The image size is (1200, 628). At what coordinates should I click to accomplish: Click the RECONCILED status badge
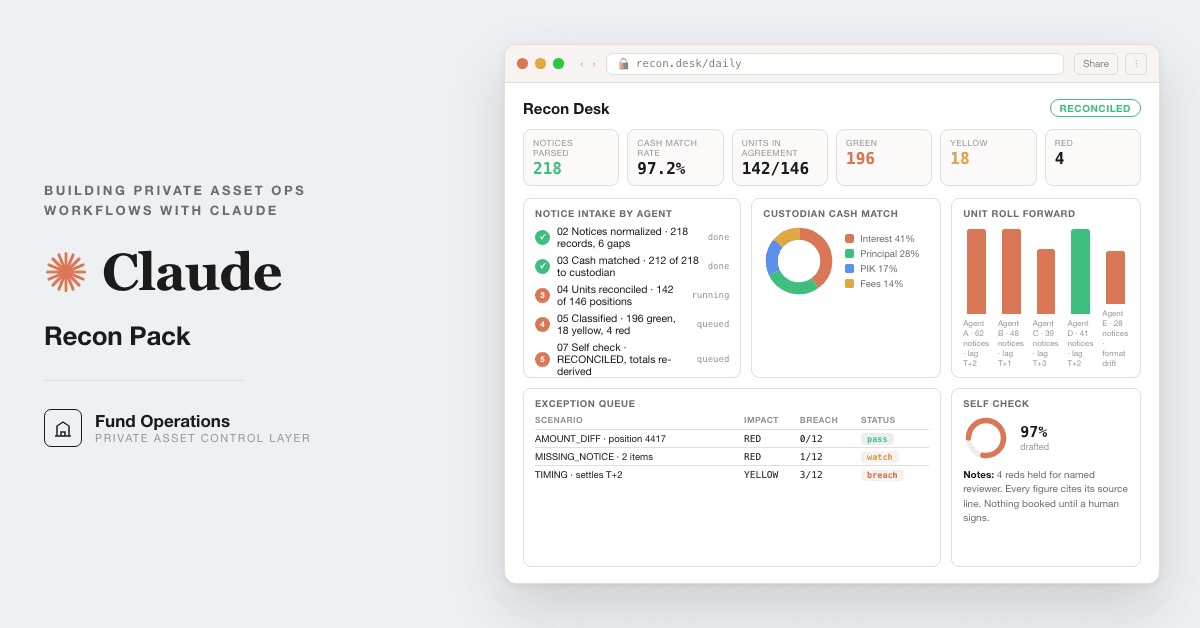click(1095, 108)
